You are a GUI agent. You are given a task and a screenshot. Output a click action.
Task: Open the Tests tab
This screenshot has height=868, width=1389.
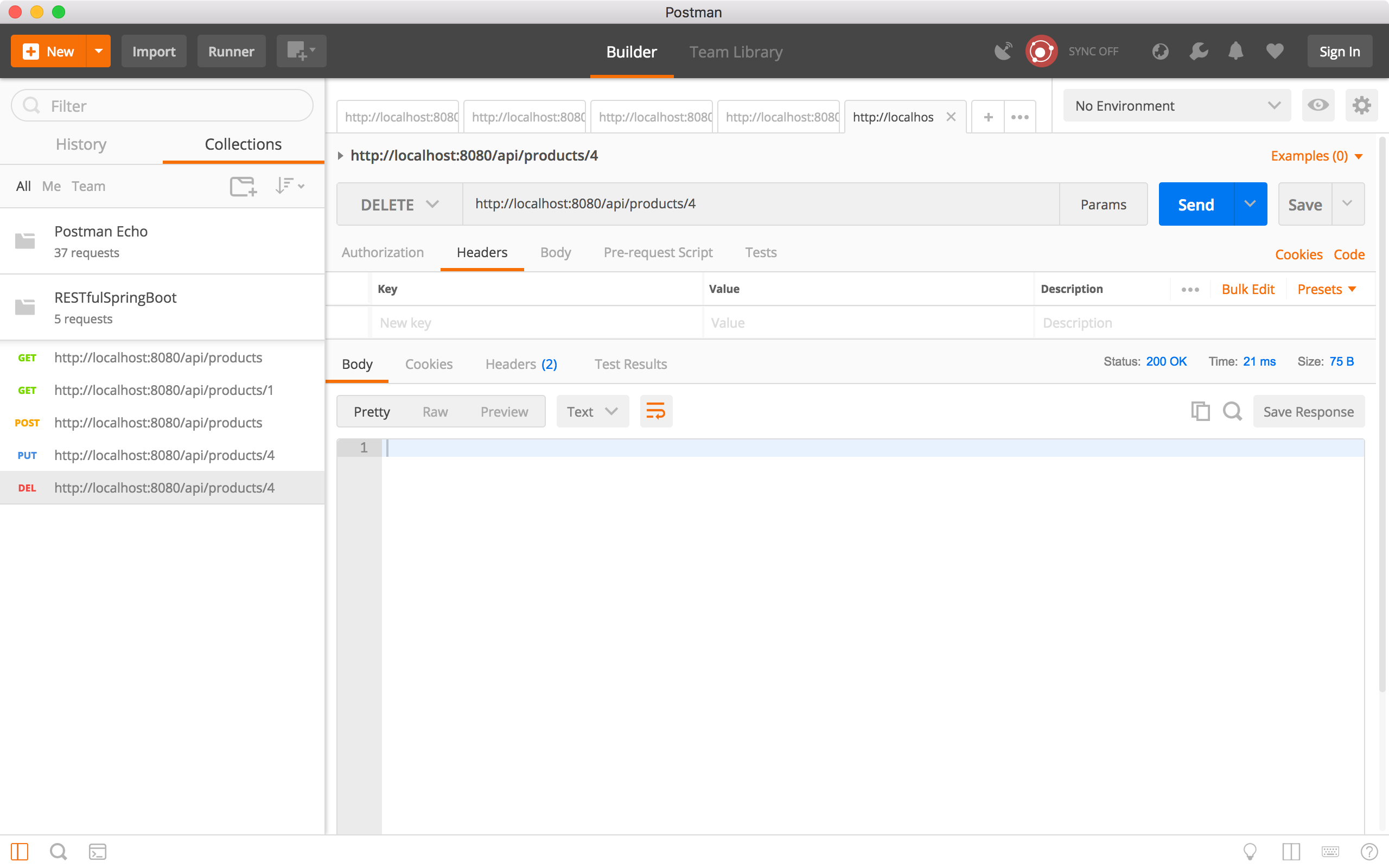tap(761, 252)
